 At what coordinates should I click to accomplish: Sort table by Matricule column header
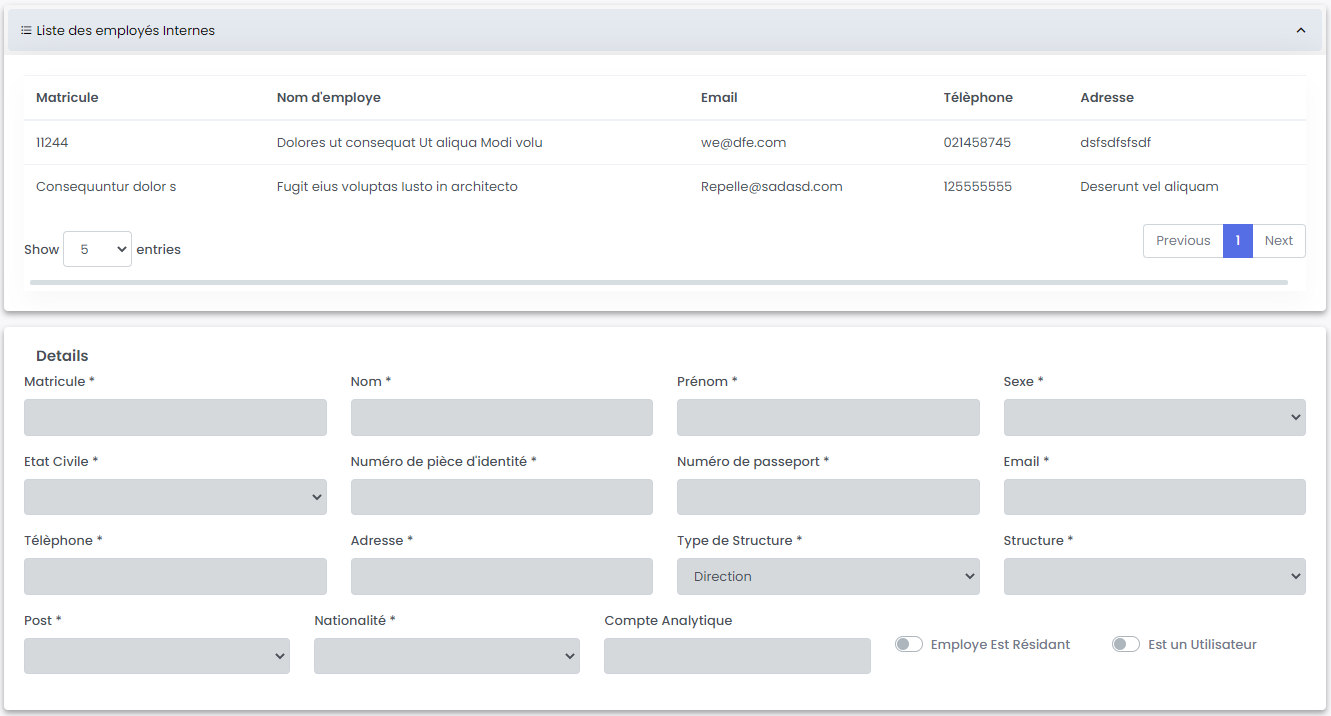[67, 98]
